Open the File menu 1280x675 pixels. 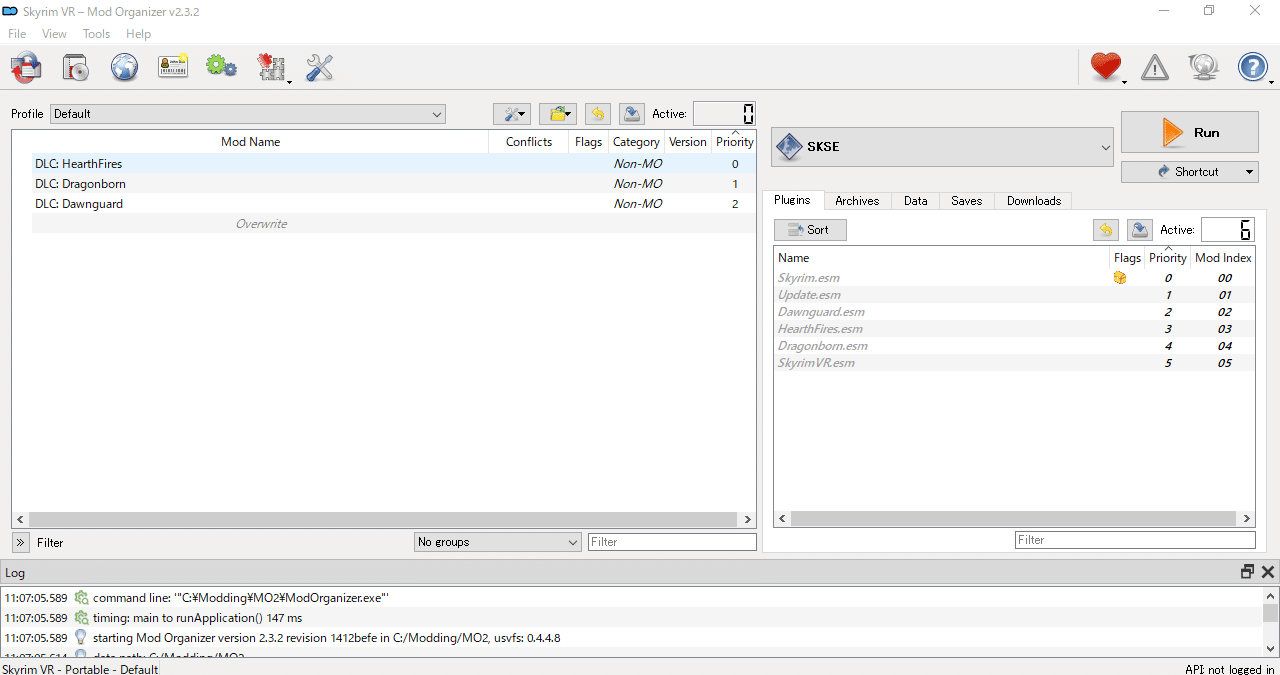(17, 34)
